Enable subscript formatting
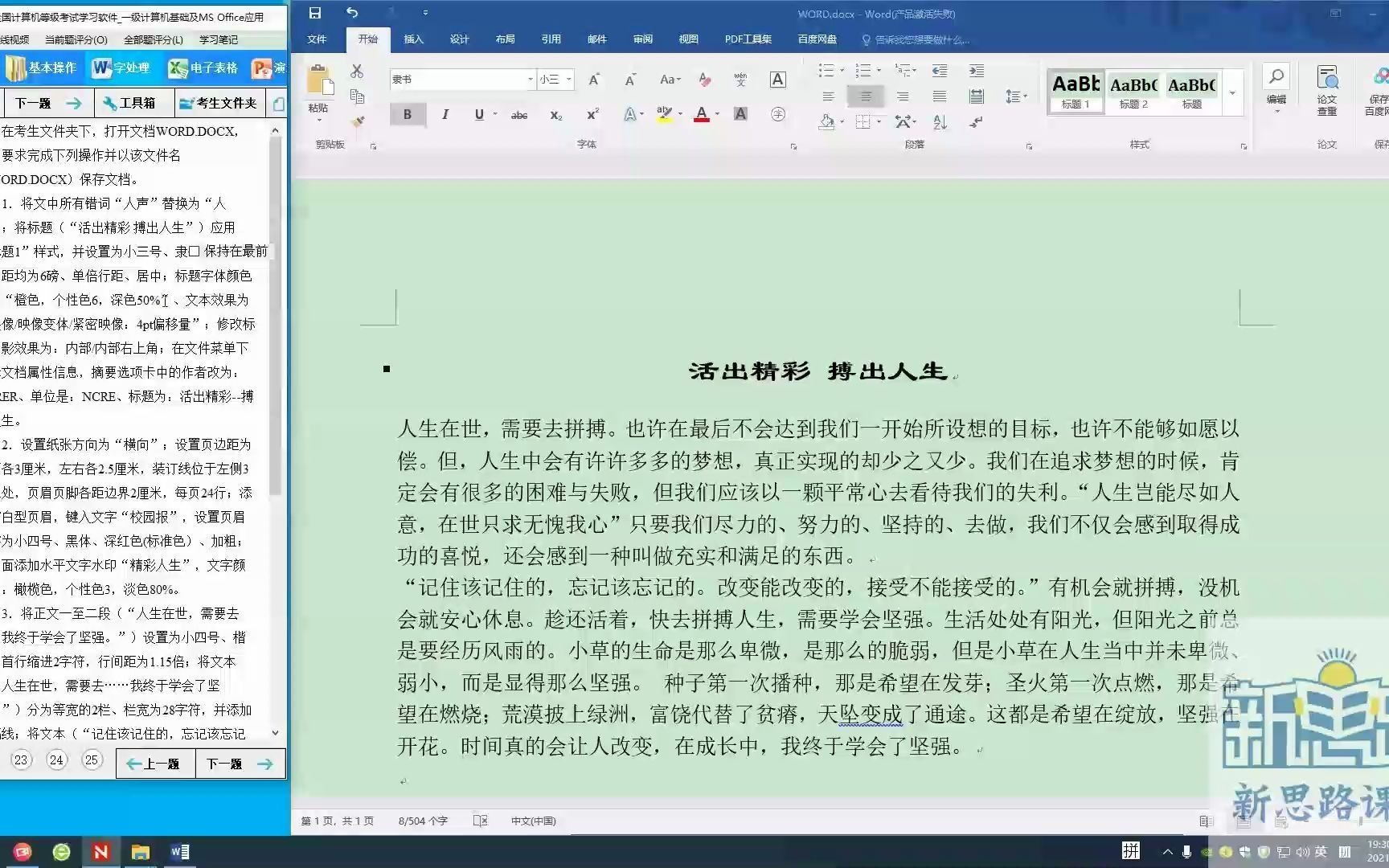This screenshot has height=868, width=1389. tap(556, 115)
